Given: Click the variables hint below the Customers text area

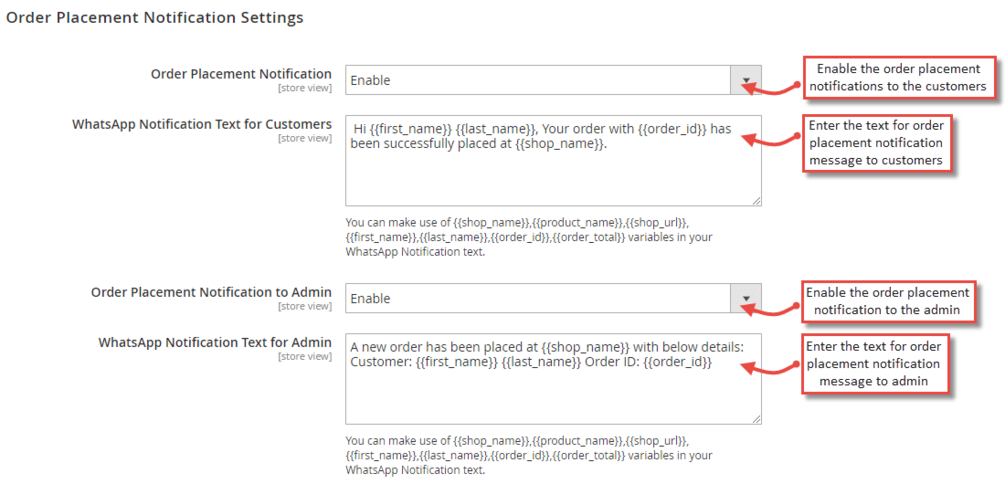Looking at the screenshot, I should [528, 236].
